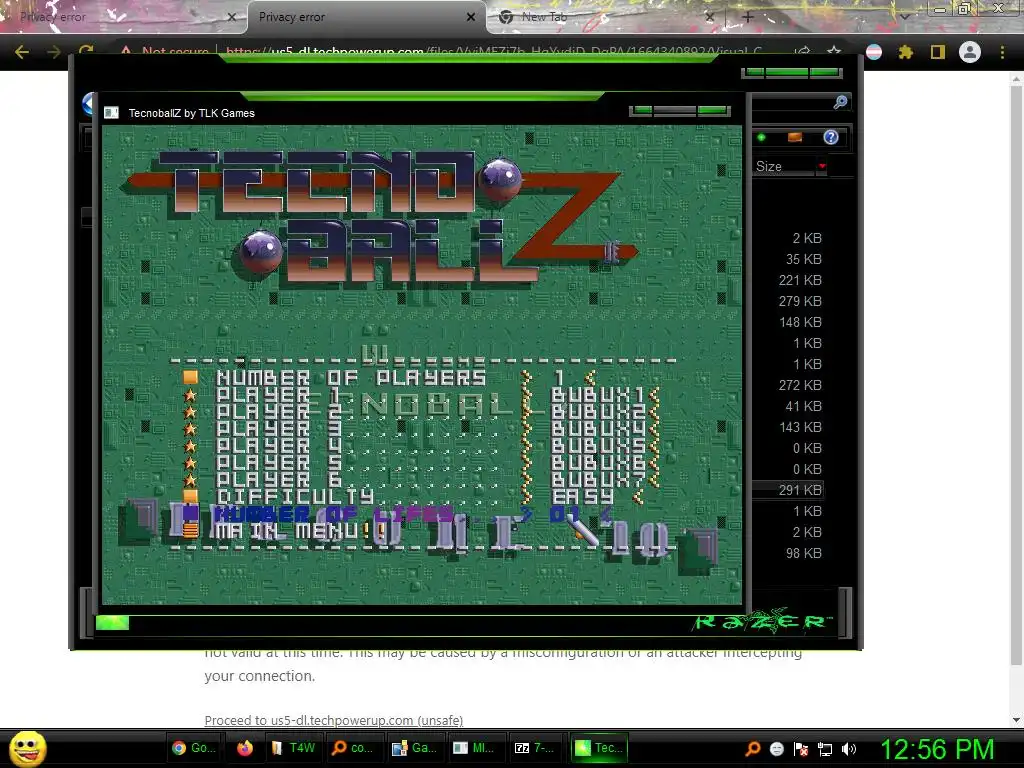Open the Chrome three-dot menu

click(x=1002, y=52)
